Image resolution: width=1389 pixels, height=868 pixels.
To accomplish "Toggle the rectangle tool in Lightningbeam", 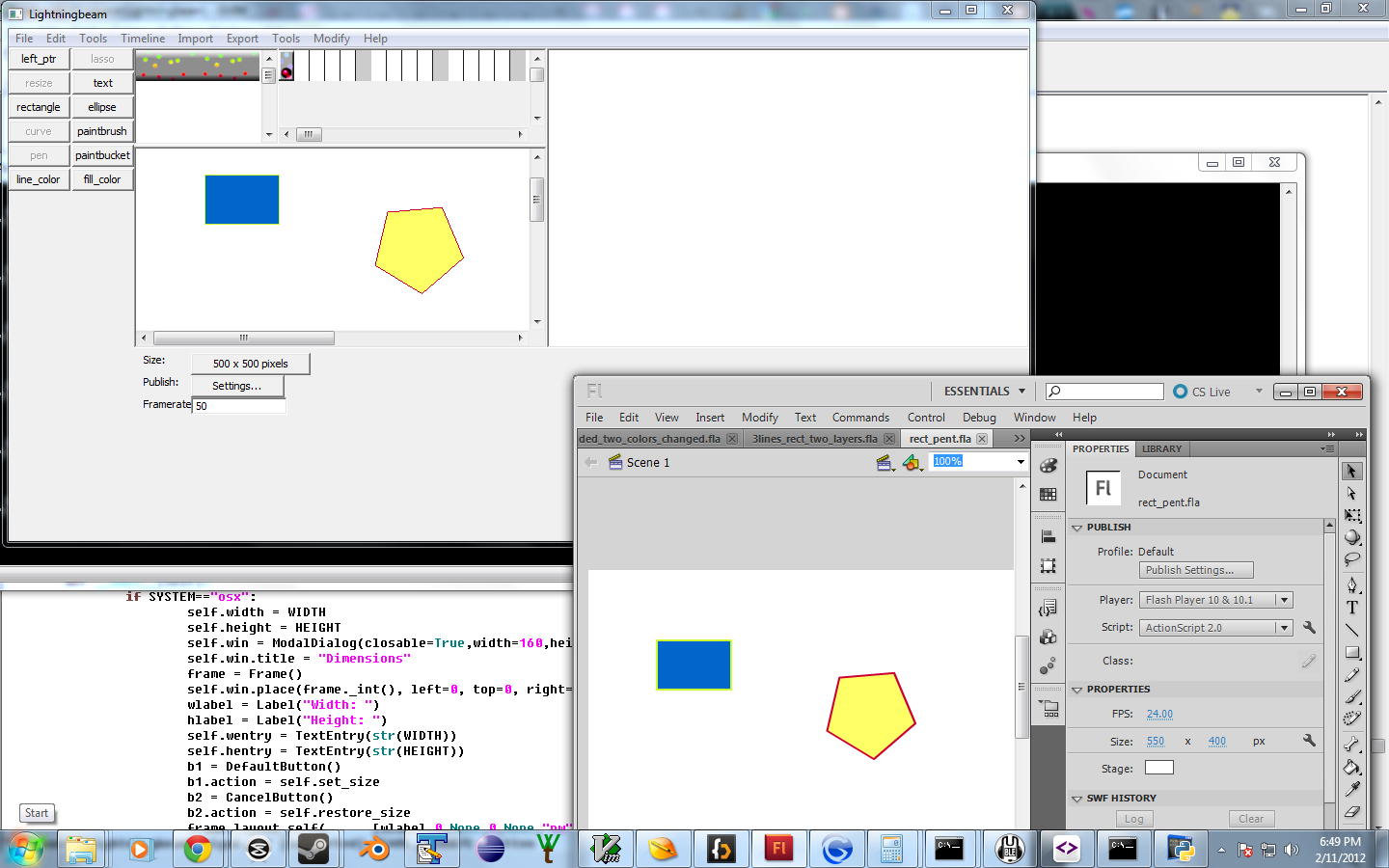I will (x=39, y=106).
